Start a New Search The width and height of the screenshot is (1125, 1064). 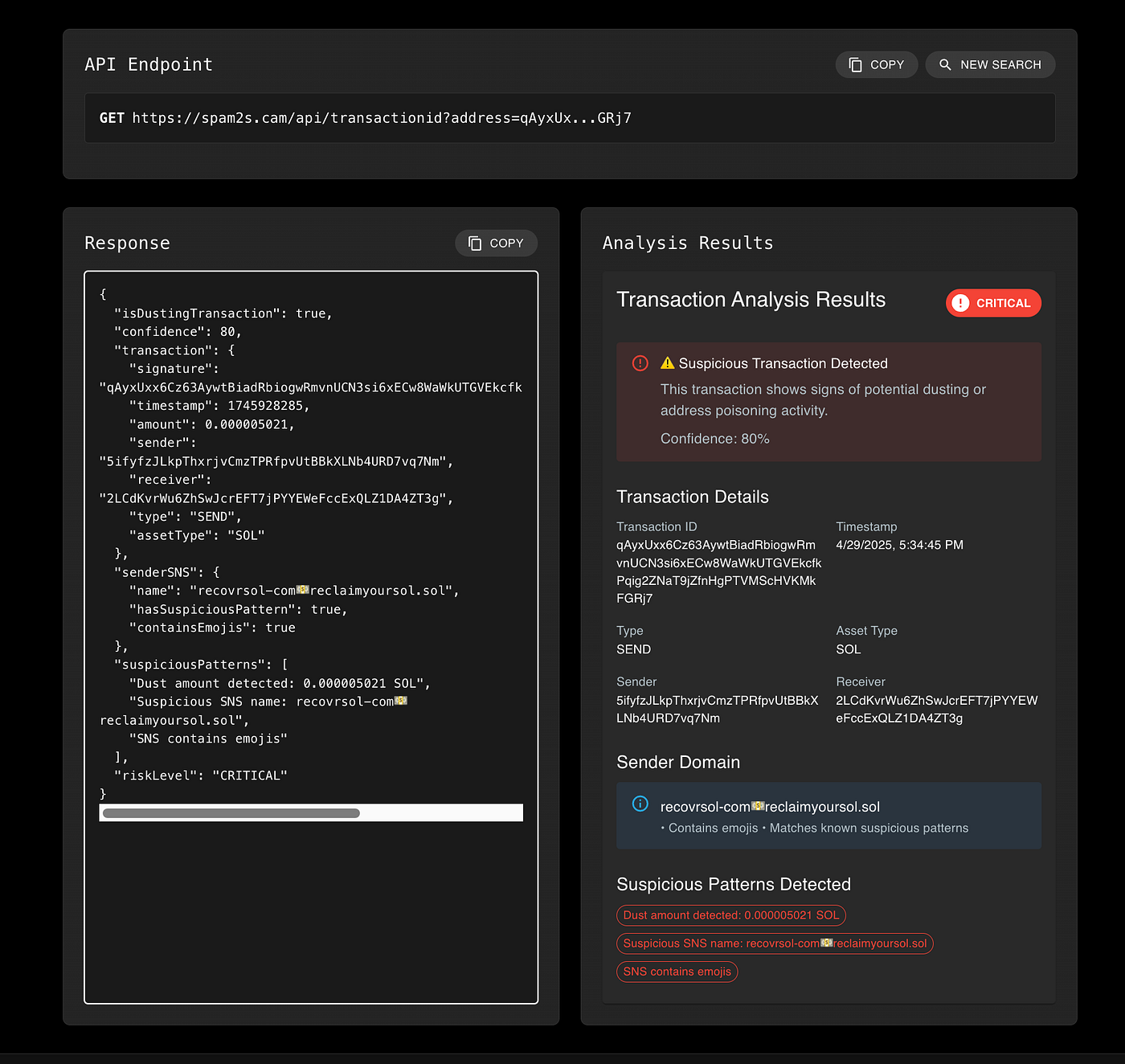point(990,65)
